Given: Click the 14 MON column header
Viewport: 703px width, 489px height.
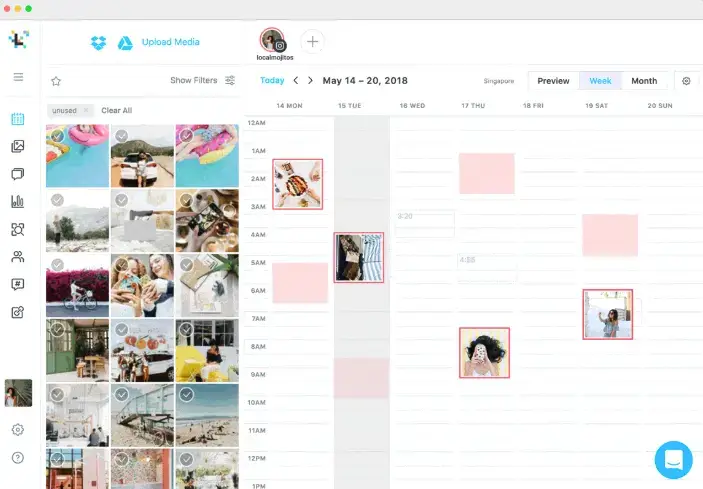Looking at the screenshot, I should tap(290, 106).
